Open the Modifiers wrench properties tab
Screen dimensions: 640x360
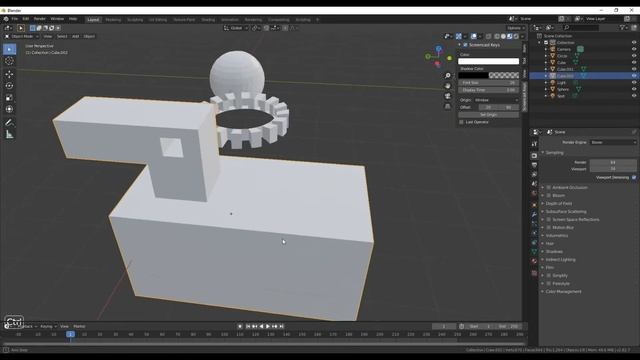(534, 214)
